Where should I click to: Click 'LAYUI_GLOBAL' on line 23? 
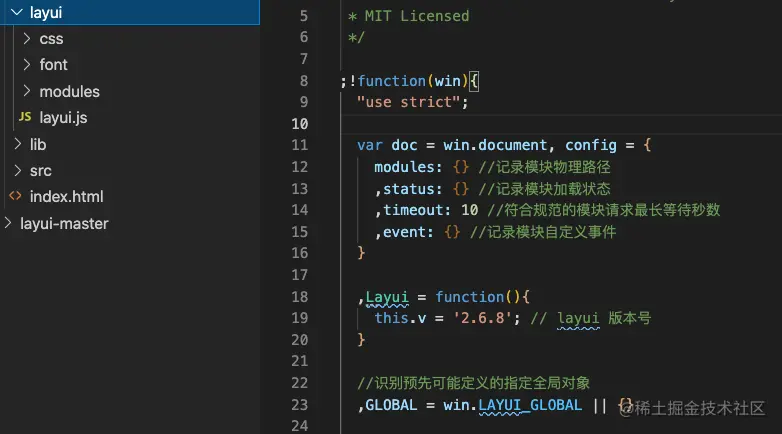click(x=530, y=405)
